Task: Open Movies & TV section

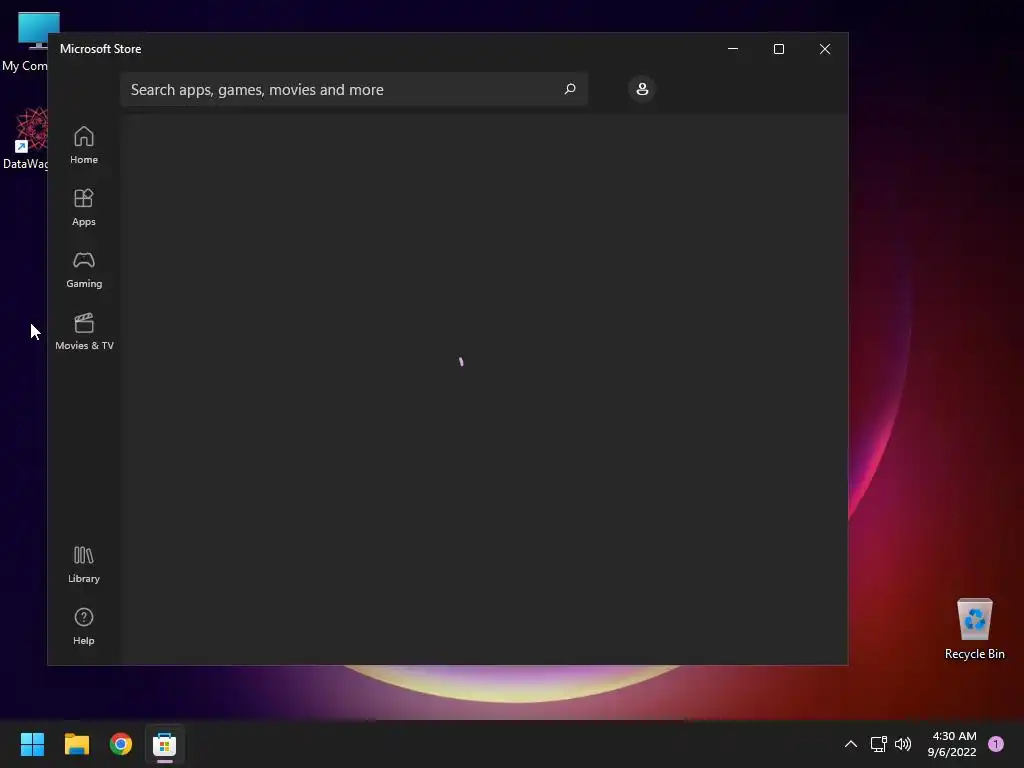Action: click(x=84, y=332)
